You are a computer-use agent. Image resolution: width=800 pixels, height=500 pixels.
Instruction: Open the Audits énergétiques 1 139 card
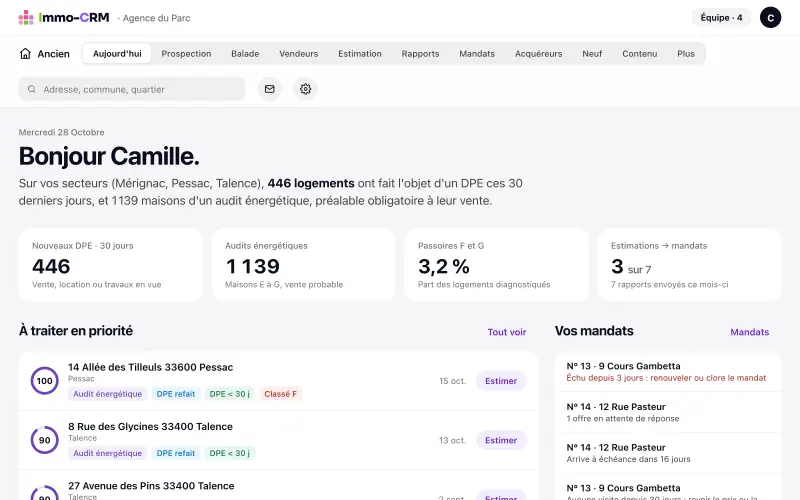click(x=304, y=265)
